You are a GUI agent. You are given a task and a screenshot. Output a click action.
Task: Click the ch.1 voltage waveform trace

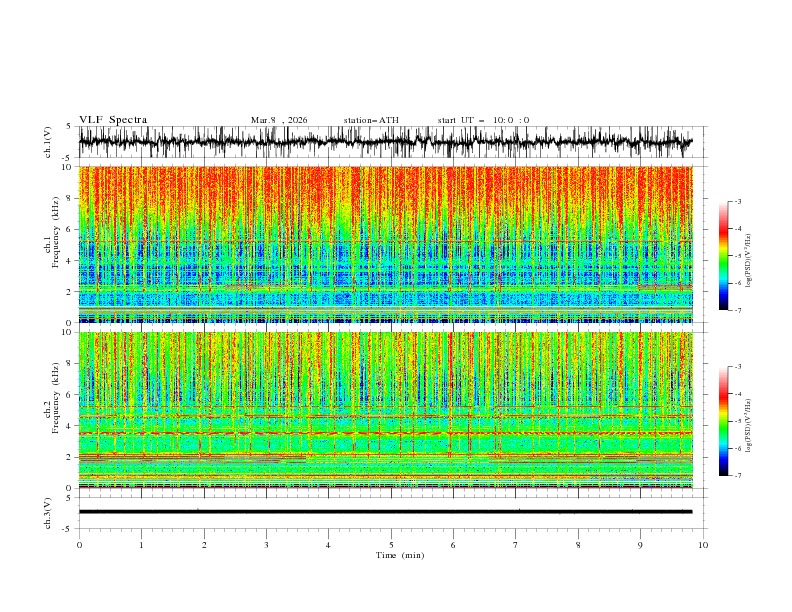tap(385, 142)
